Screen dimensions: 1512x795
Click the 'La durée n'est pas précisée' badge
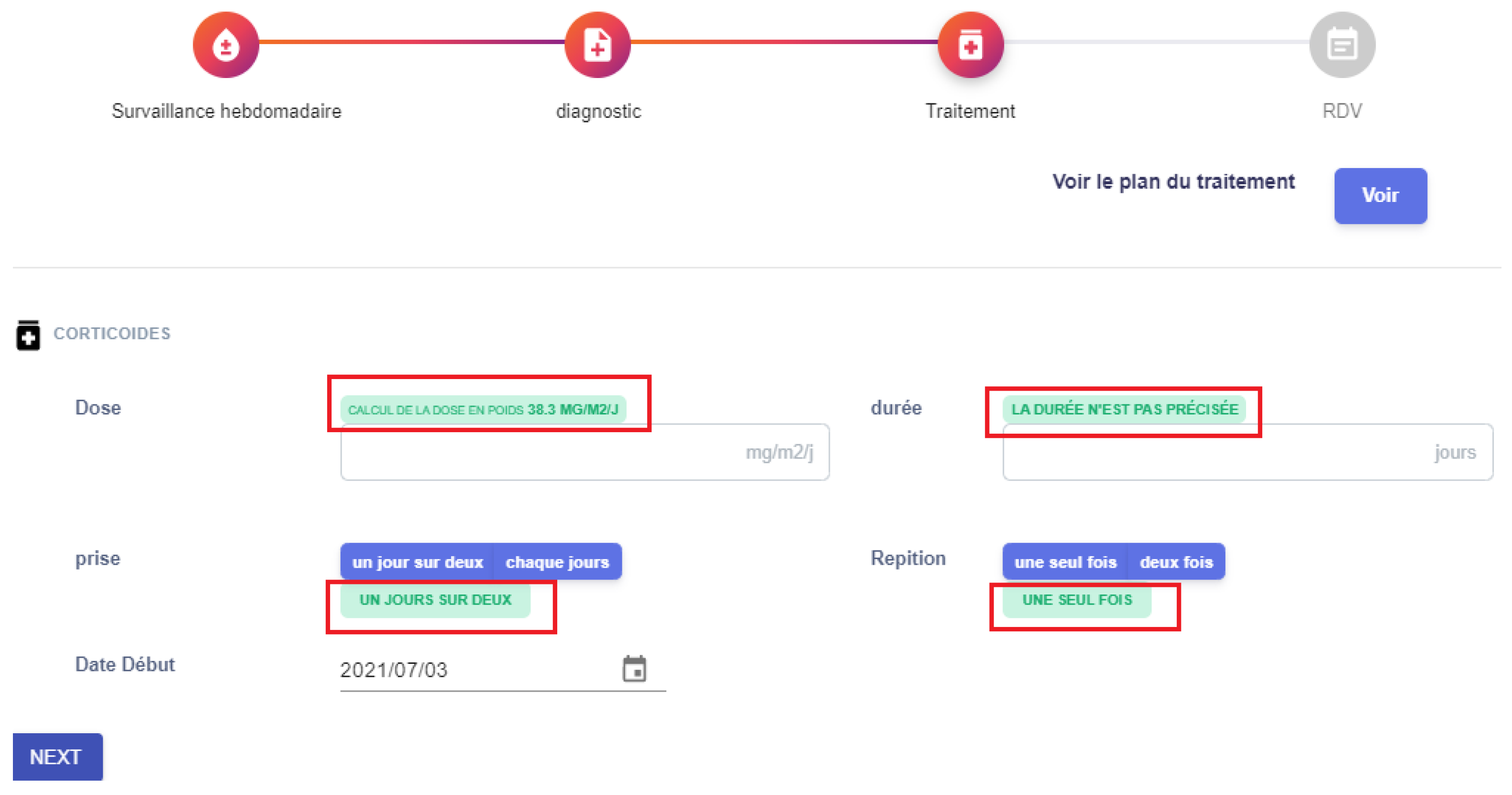coord(1124,409)
